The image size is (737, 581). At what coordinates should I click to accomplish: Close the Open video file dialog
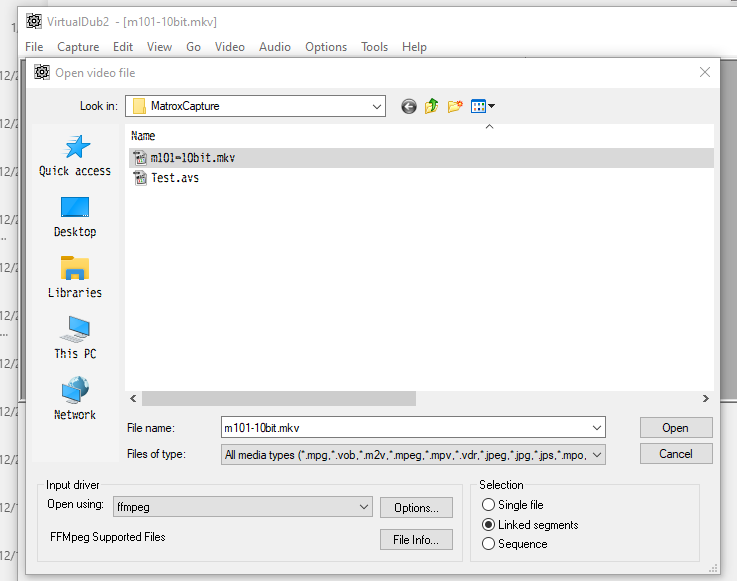(704, 72)
